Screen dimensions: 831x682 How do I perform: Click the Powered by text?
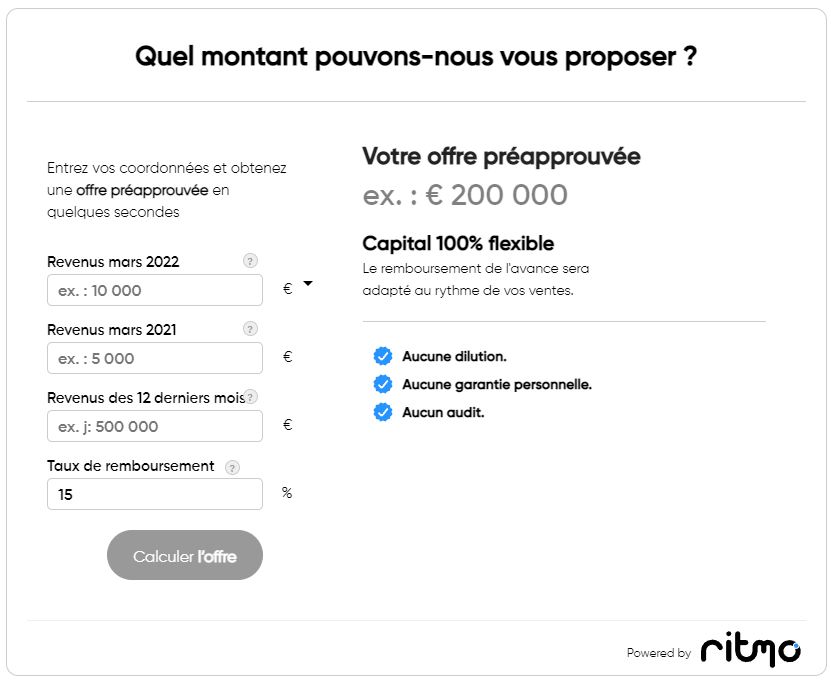pos(659,653)
